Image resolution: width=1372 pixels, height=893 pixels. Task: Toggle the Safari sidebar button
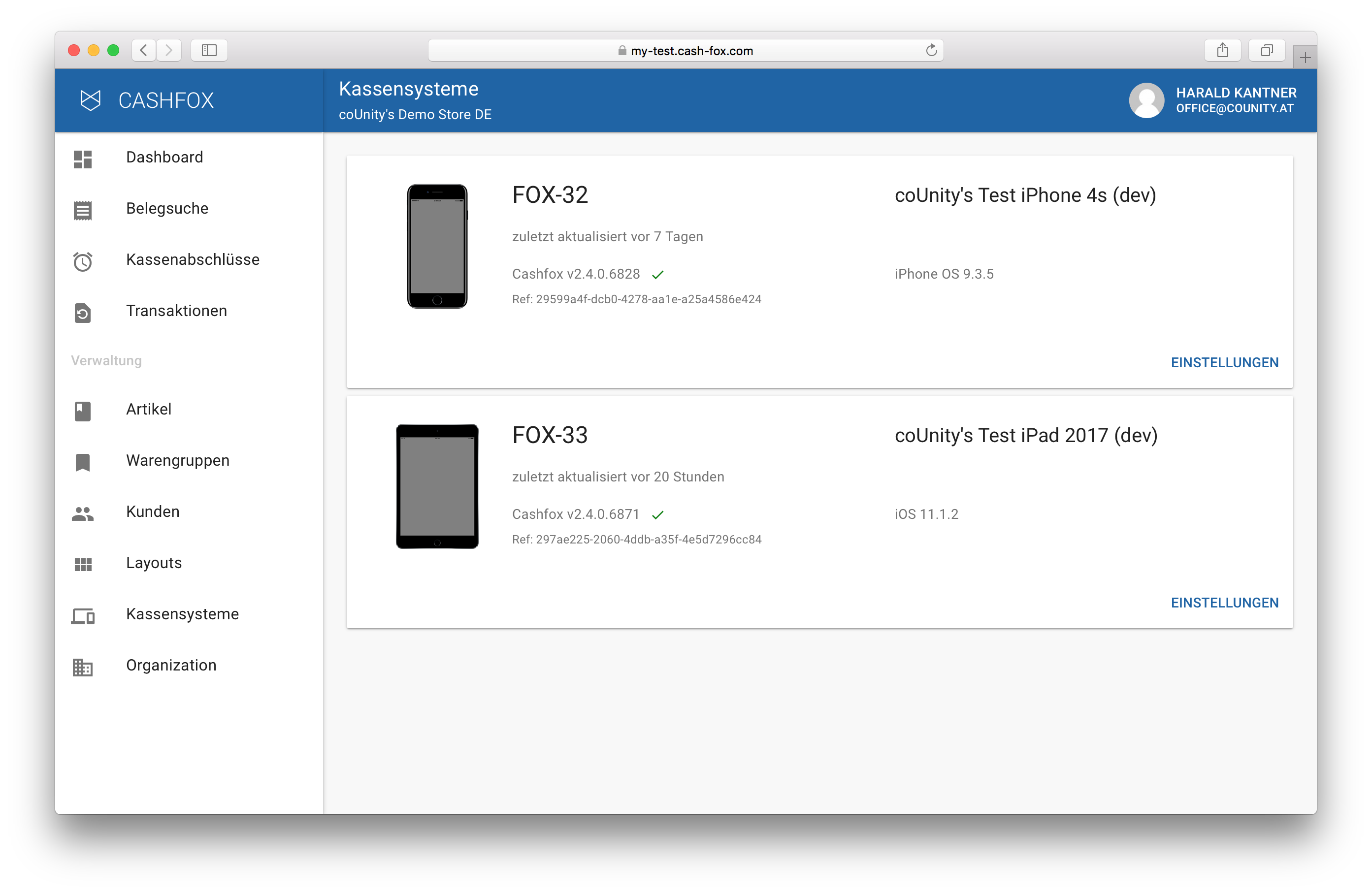[x=209, y=51]
